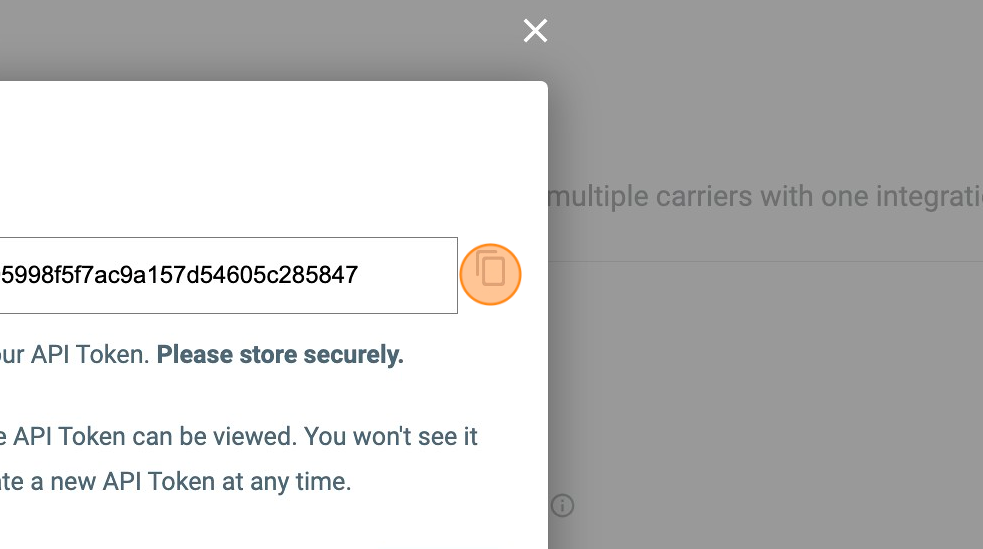Focus the API token text field
Image resolution: width=983 pixels, height=549 pixels.
click(x=228, y=275)
